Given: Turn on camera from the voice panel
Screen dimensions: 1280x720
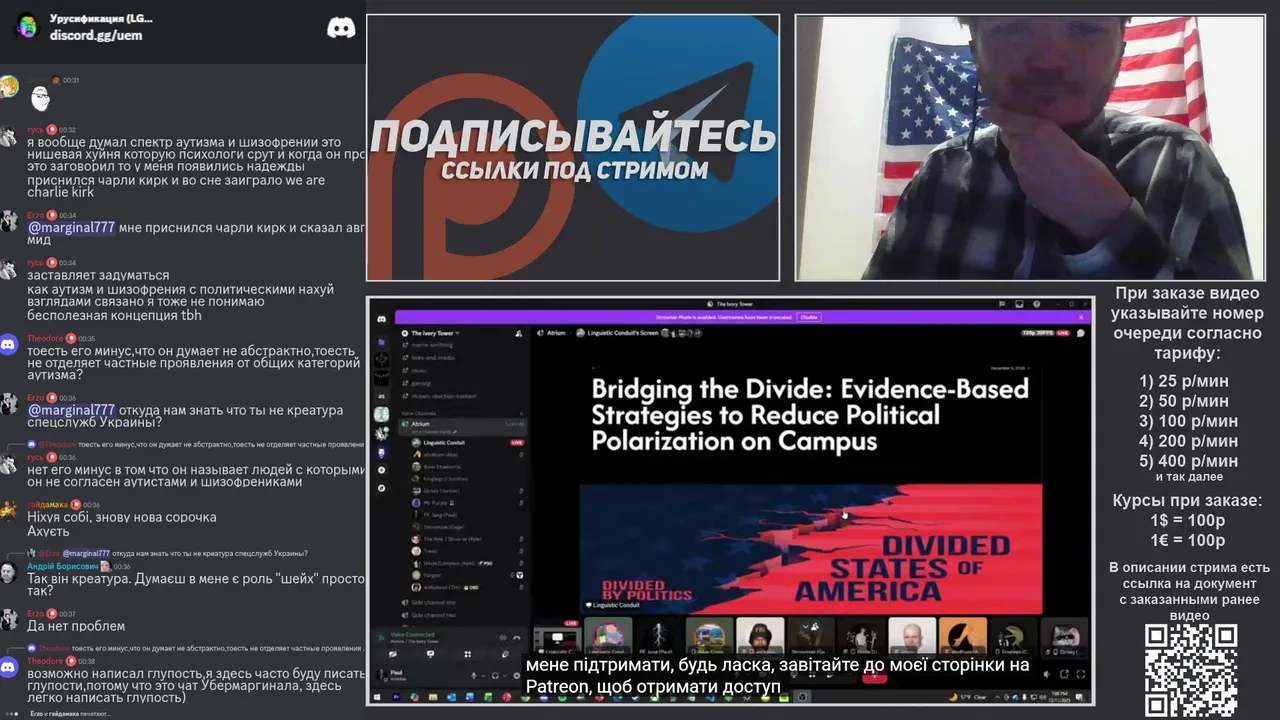Looking at the screenshot, I should pos(393,654).
